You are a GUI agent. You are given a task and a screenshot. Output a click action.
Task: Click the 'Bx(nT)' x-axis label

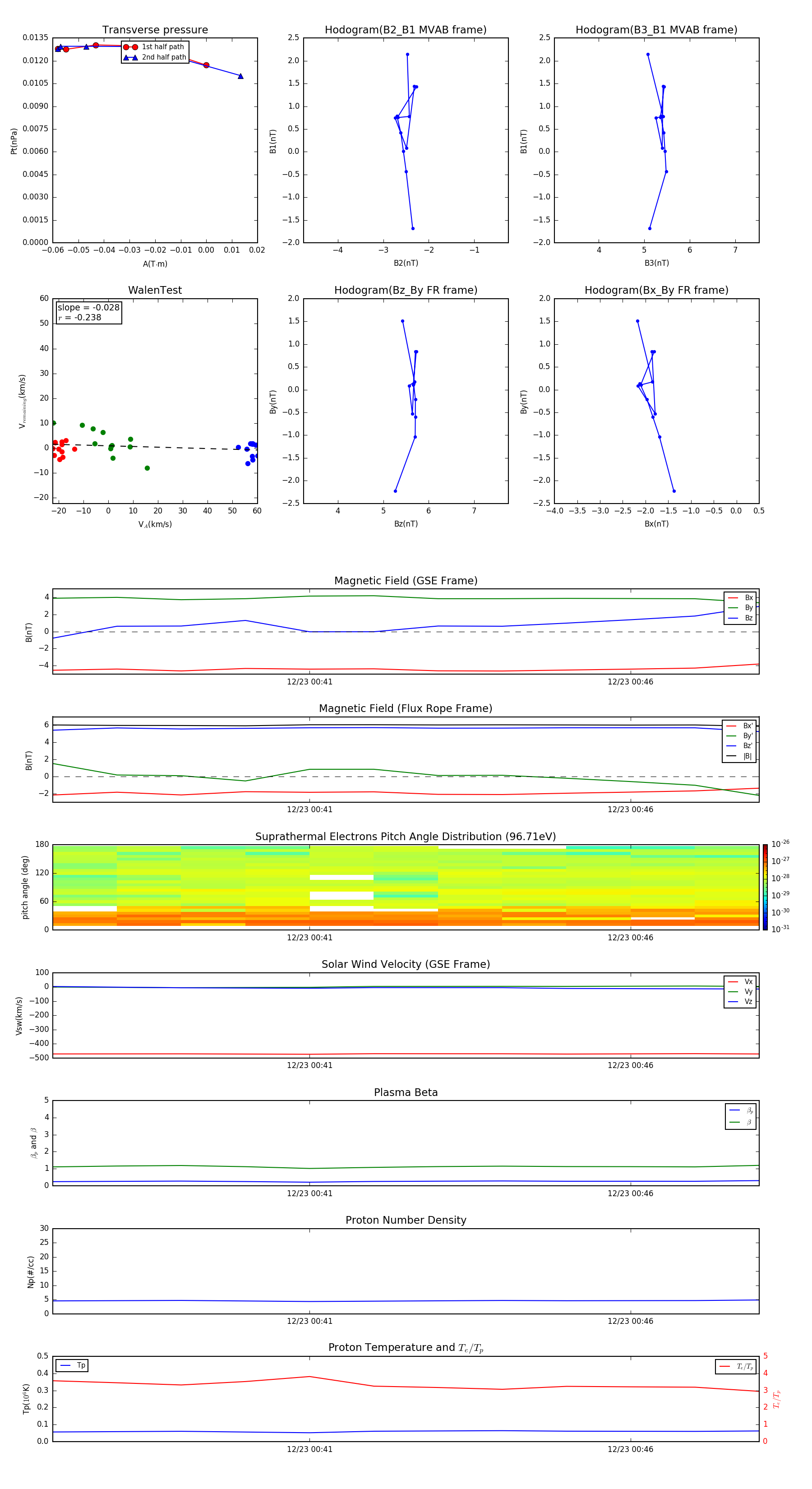(656, 524)
